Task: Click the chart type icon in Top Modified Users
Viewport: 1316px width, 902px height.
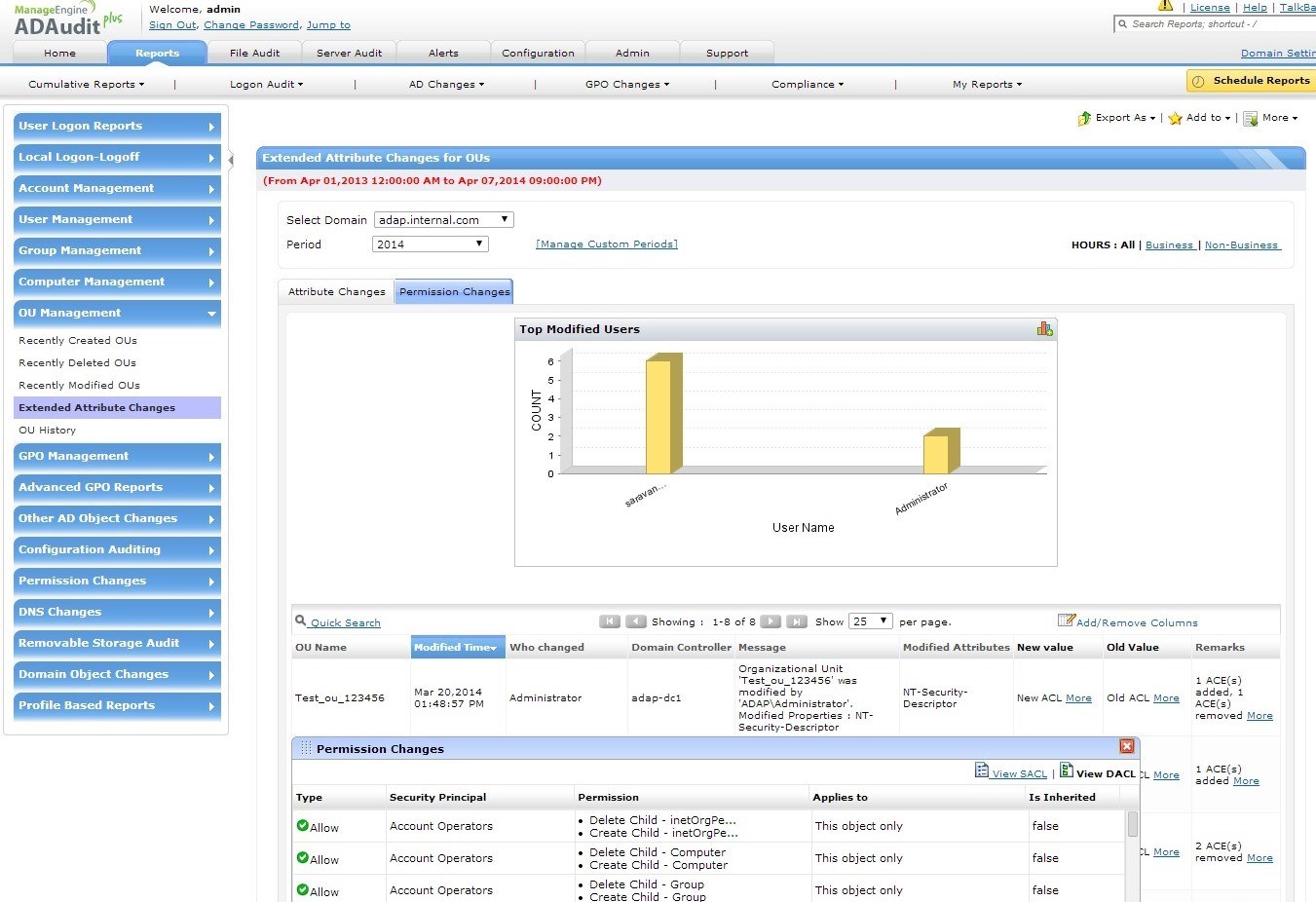Action: [x=1044, y=329]
